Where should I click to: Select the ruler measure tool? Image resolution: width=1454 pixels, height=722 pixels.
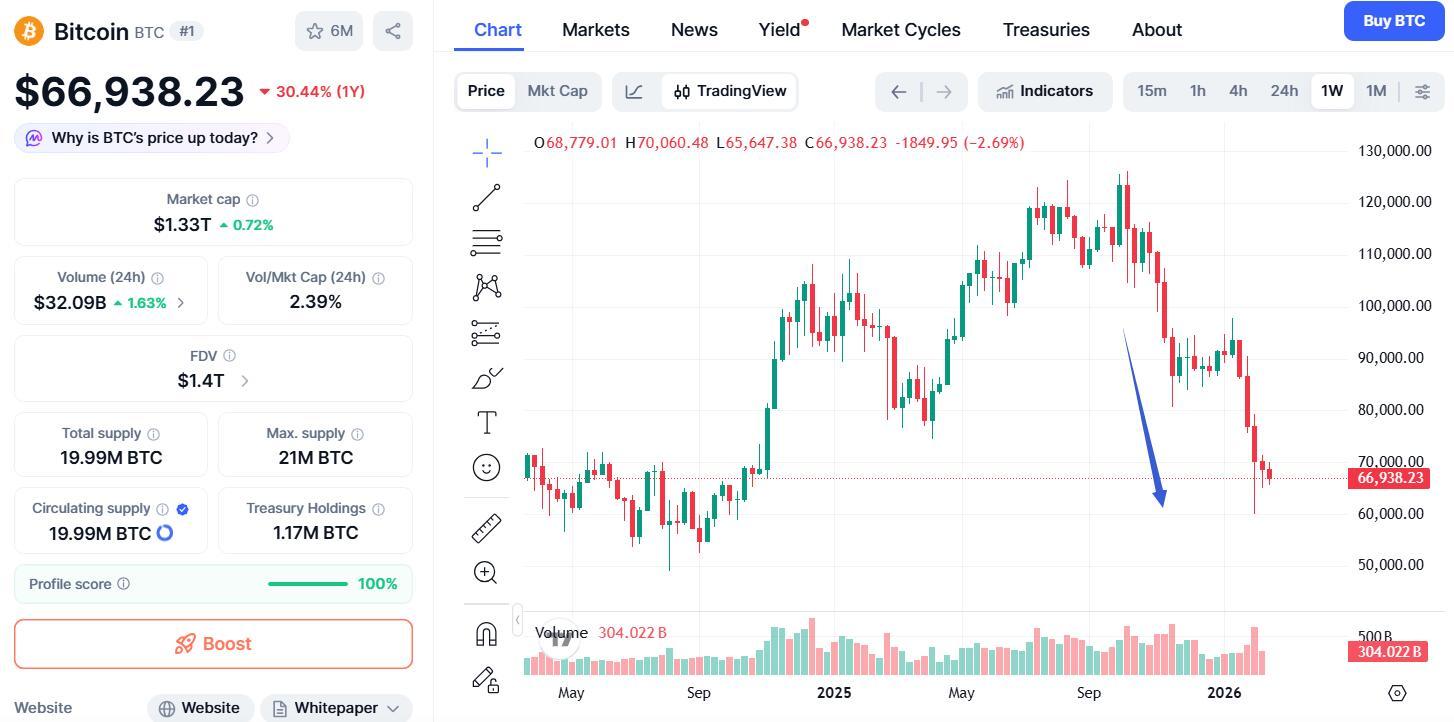[x=486, y=528]
